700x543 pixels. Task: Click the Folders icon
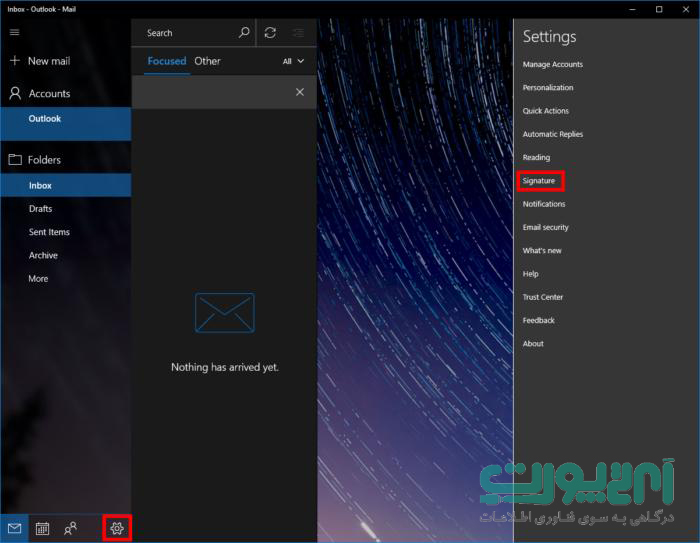pos(15,159)
